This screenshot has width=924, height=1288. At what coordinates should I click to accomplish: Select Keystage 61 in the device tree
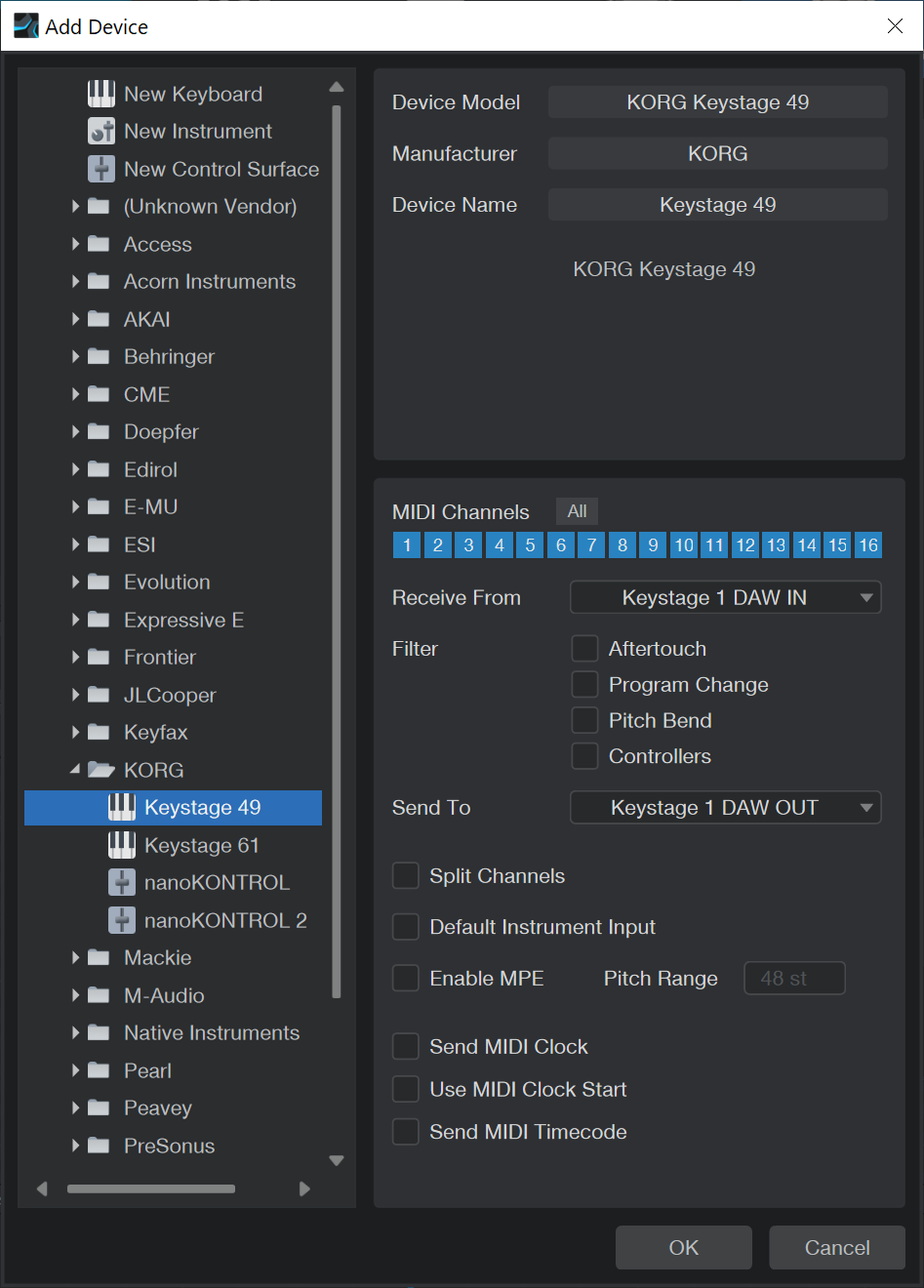click(201, 845)
